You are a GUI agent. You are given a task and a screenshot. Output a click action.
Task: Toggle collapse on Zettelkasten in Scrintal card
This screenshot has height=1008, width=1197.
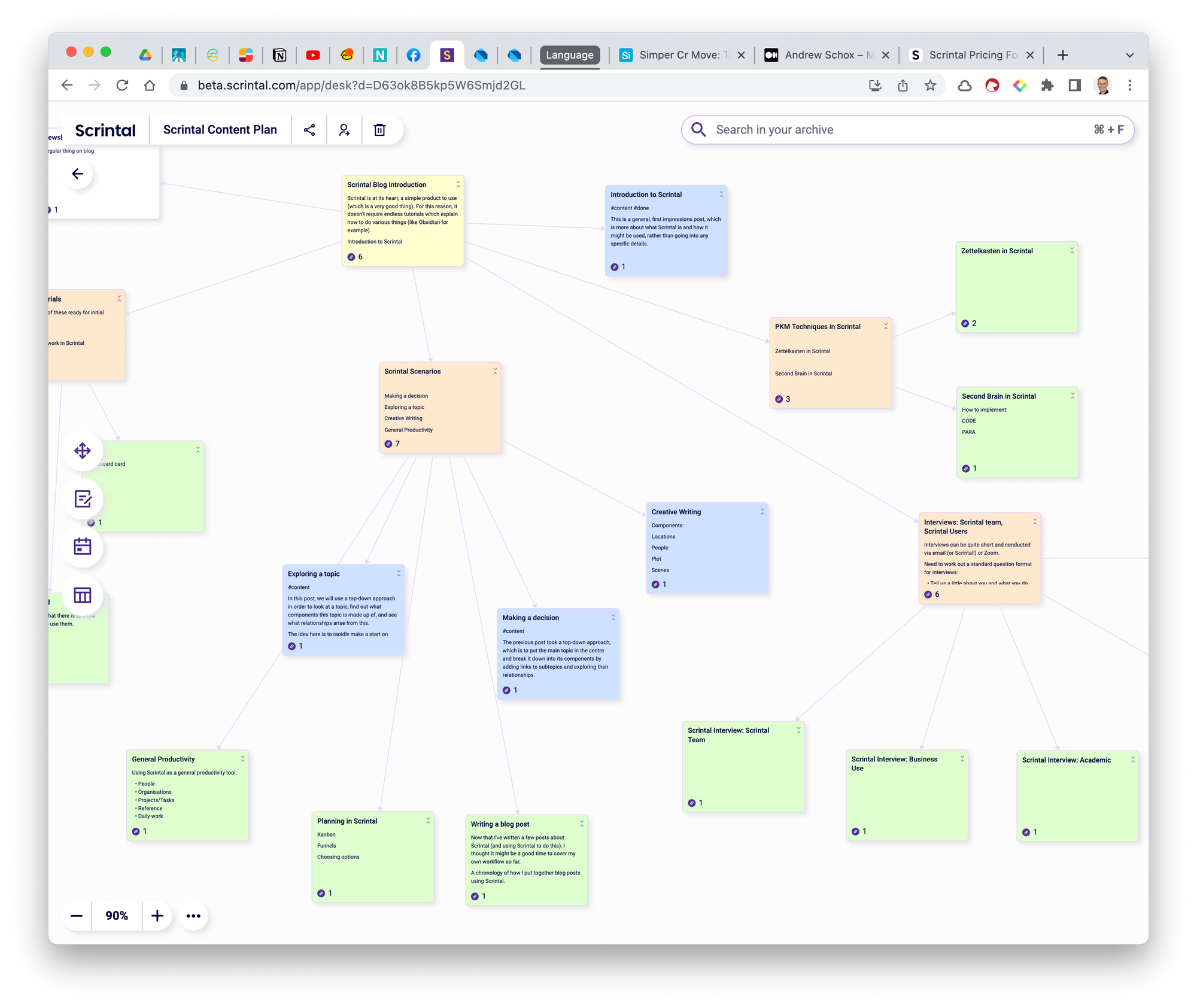1072,251
